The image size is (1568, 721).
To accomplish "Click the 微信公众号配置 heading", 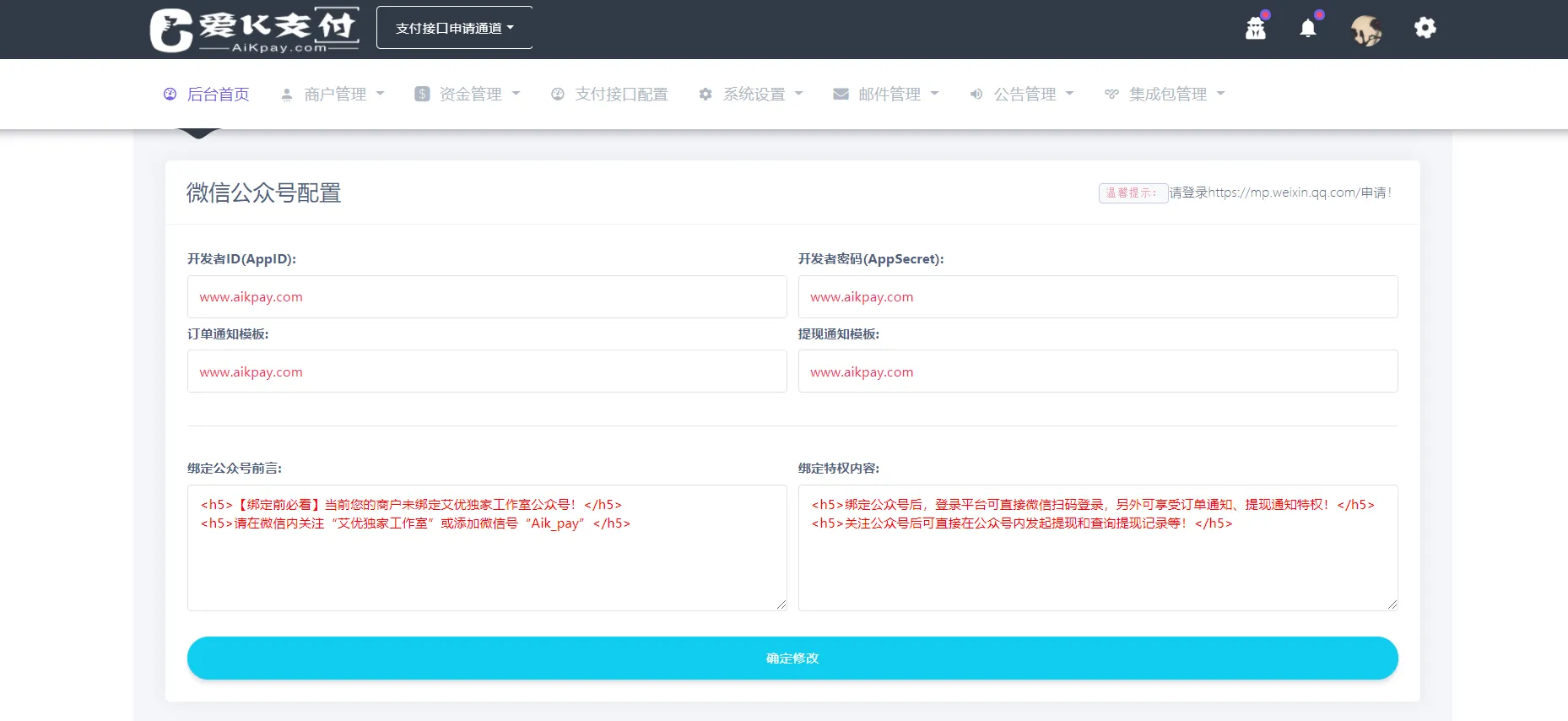I will [263, 193].
